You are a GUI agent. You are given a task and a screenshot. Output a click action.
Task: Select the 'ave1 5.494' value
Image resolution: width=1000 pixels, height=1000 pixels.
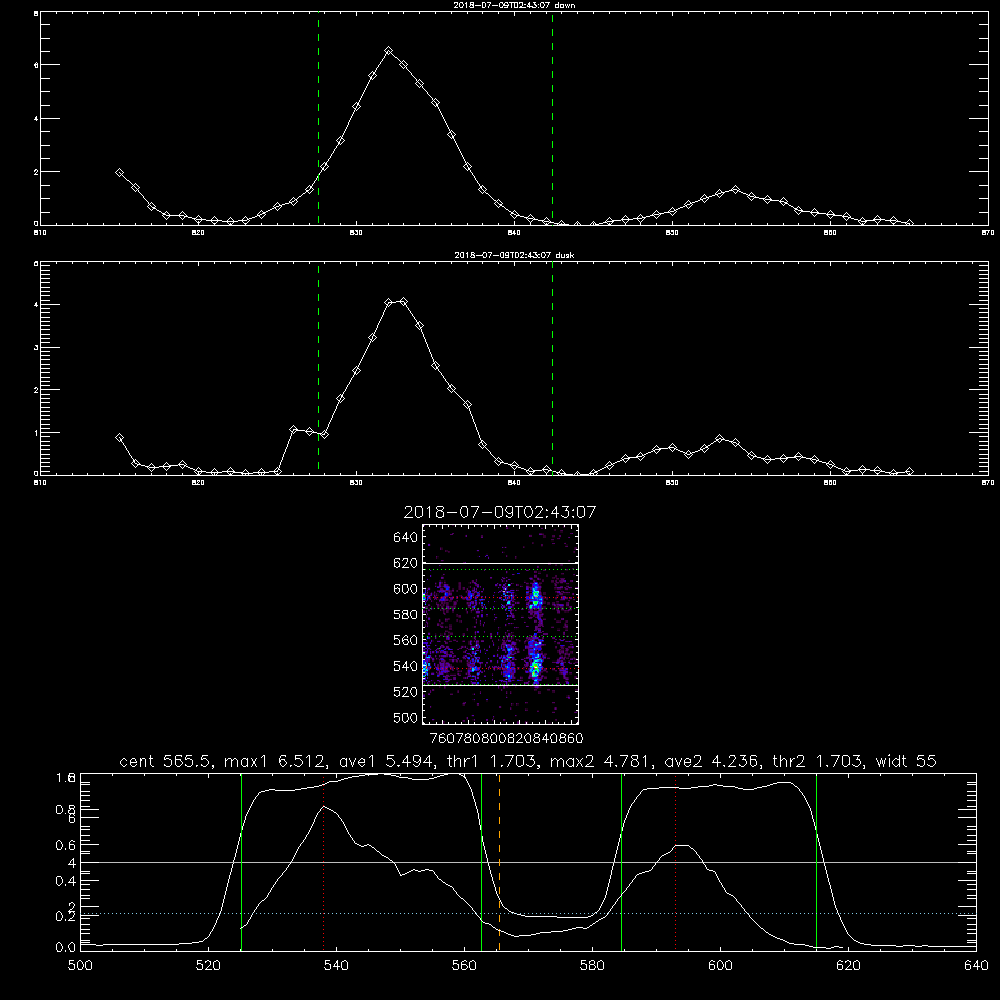(386, 761)
